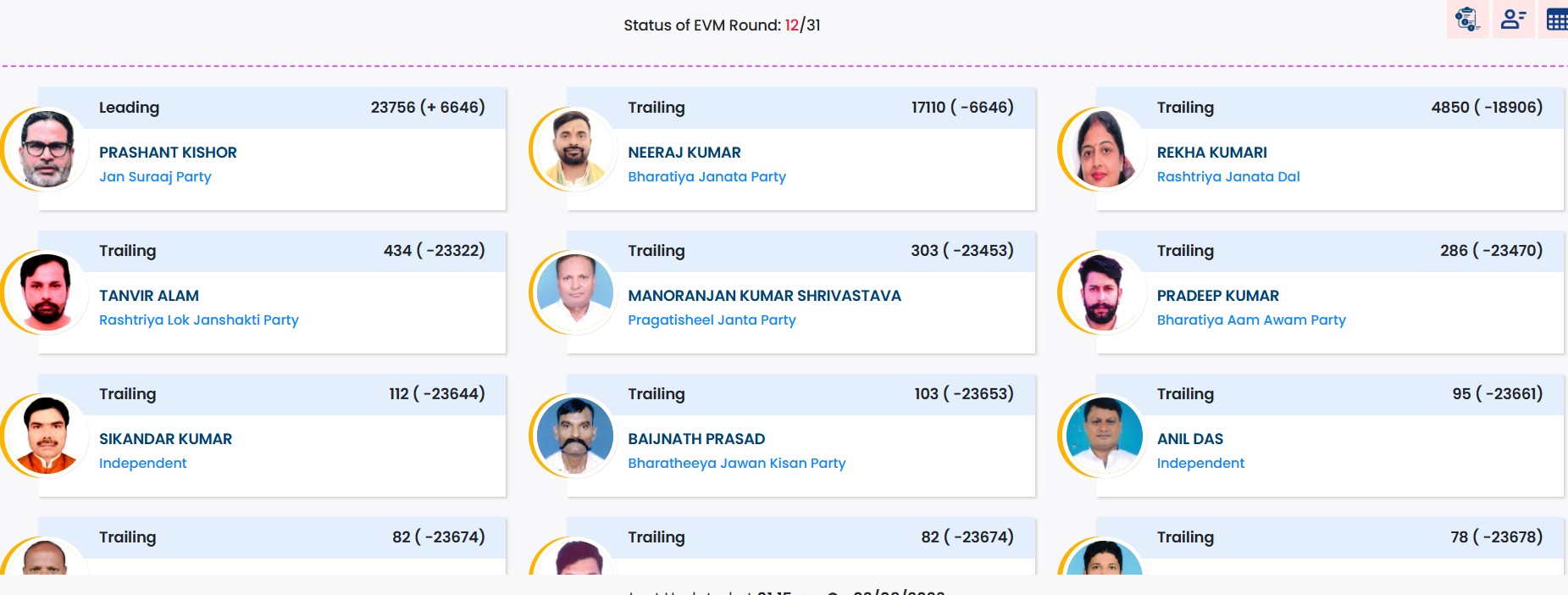Select the PRASHANT KISHOR name
This screenshot has width=1568, height=595.
pos(168,153)
